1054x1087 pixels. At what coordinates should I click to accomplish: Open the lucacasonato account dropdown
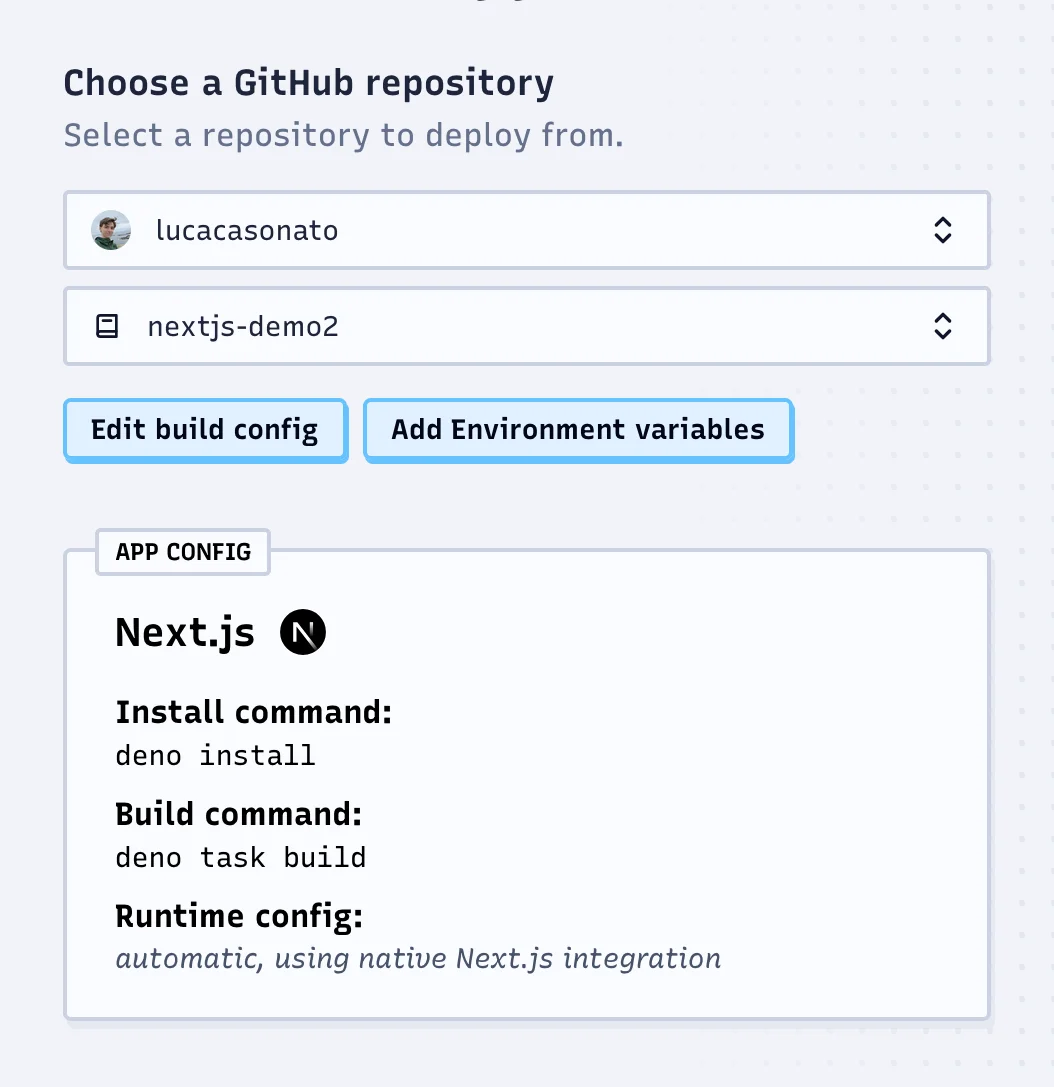pos(527,230)
